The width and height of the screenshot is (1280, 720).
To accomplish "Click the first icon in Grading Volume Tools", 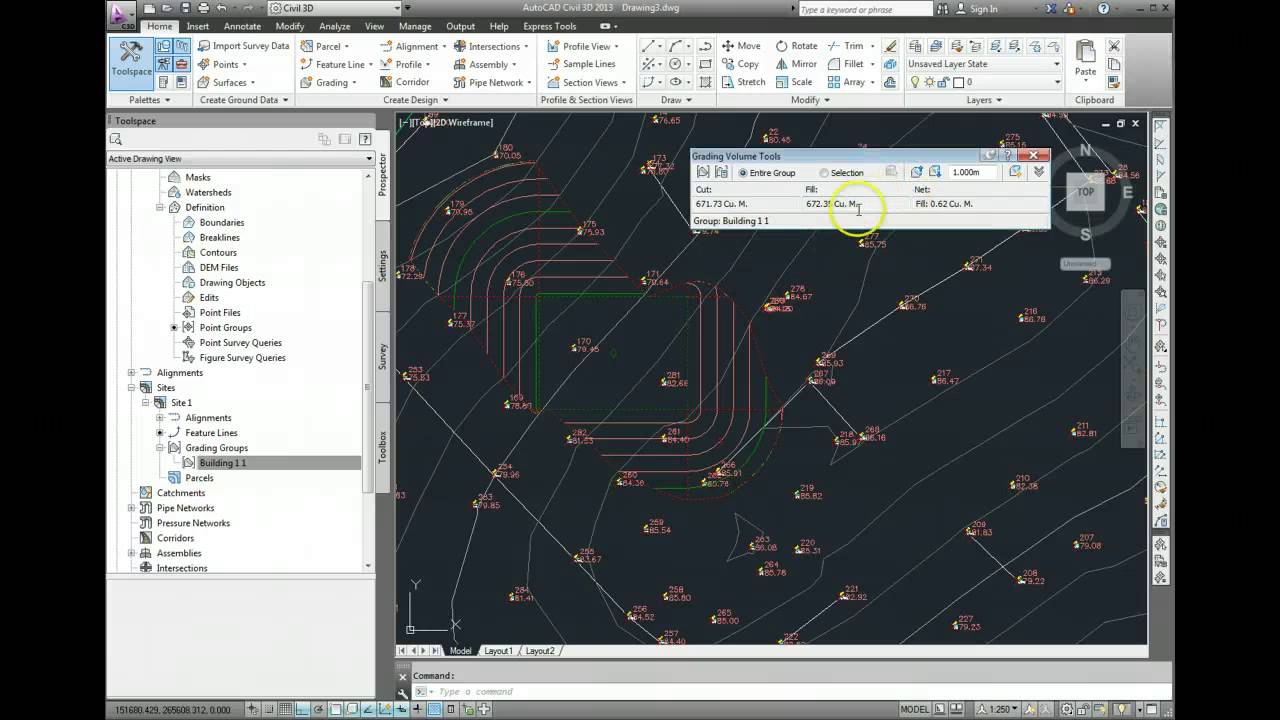I will [703, 172].
